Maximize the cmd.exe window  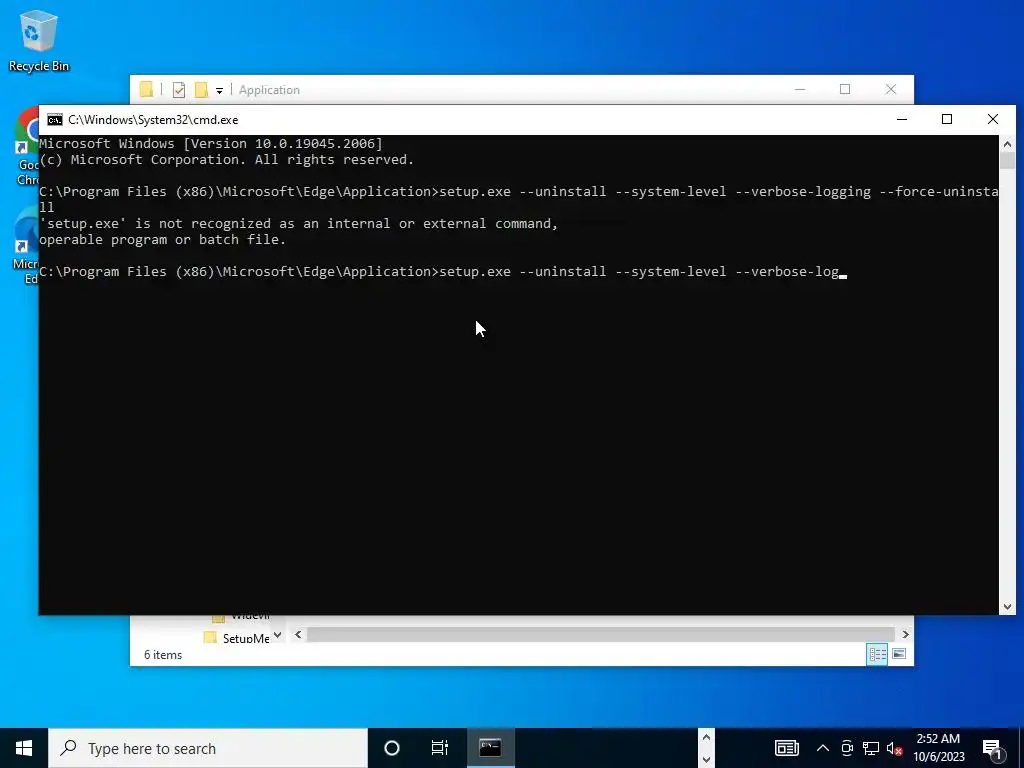947,120
